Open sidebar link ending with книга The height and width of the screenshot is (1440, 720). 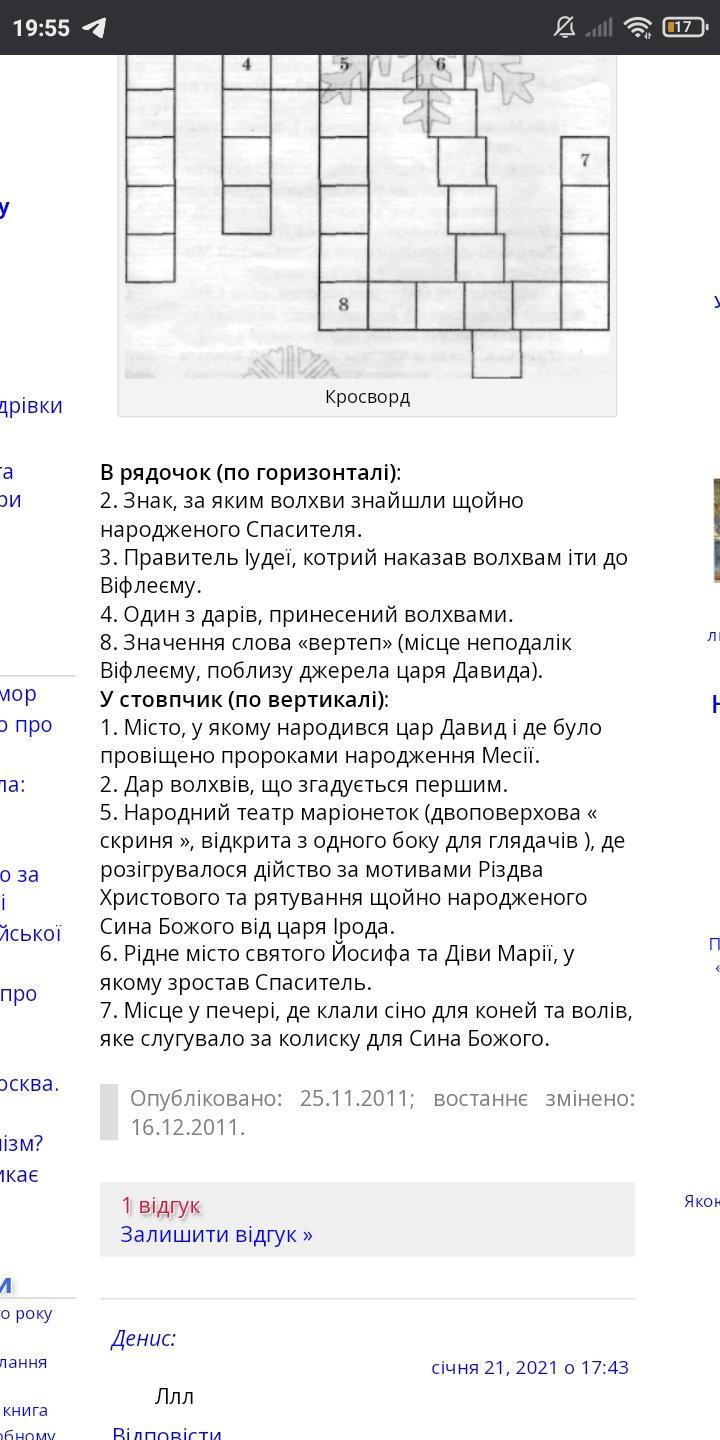(x=24, y=1409)
